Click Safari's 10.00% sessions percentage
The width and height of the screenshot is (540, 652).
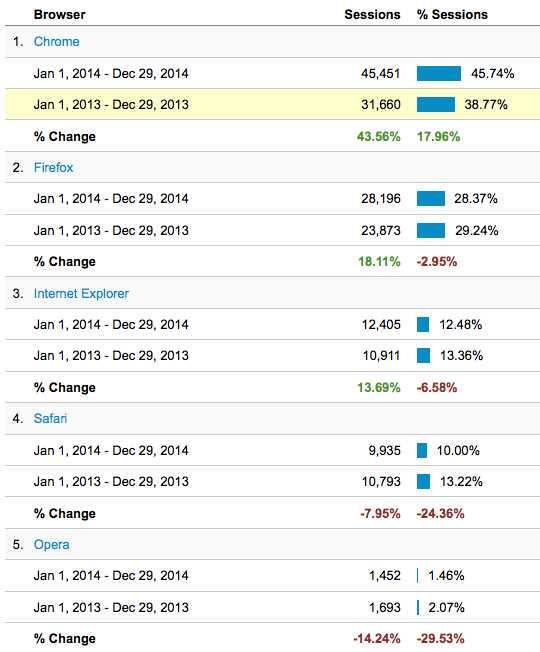click(458, 450)
